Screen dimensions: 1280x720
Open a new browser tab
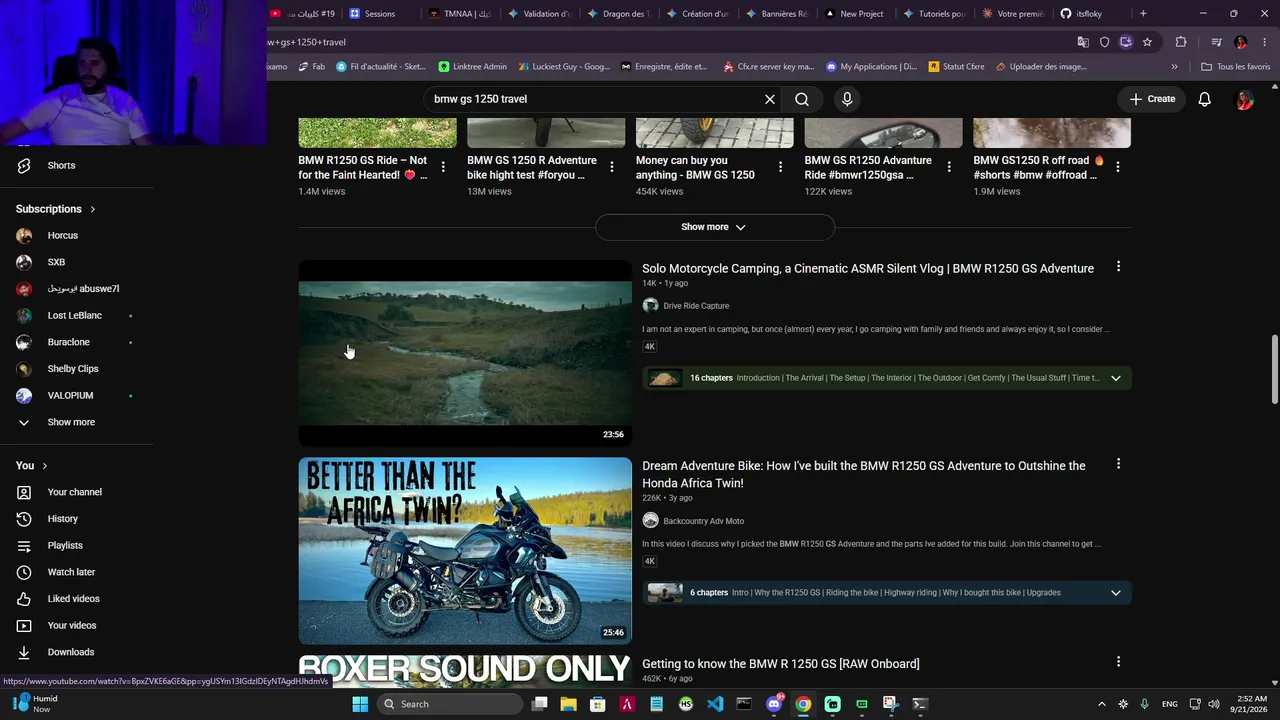click(1143, 14)
